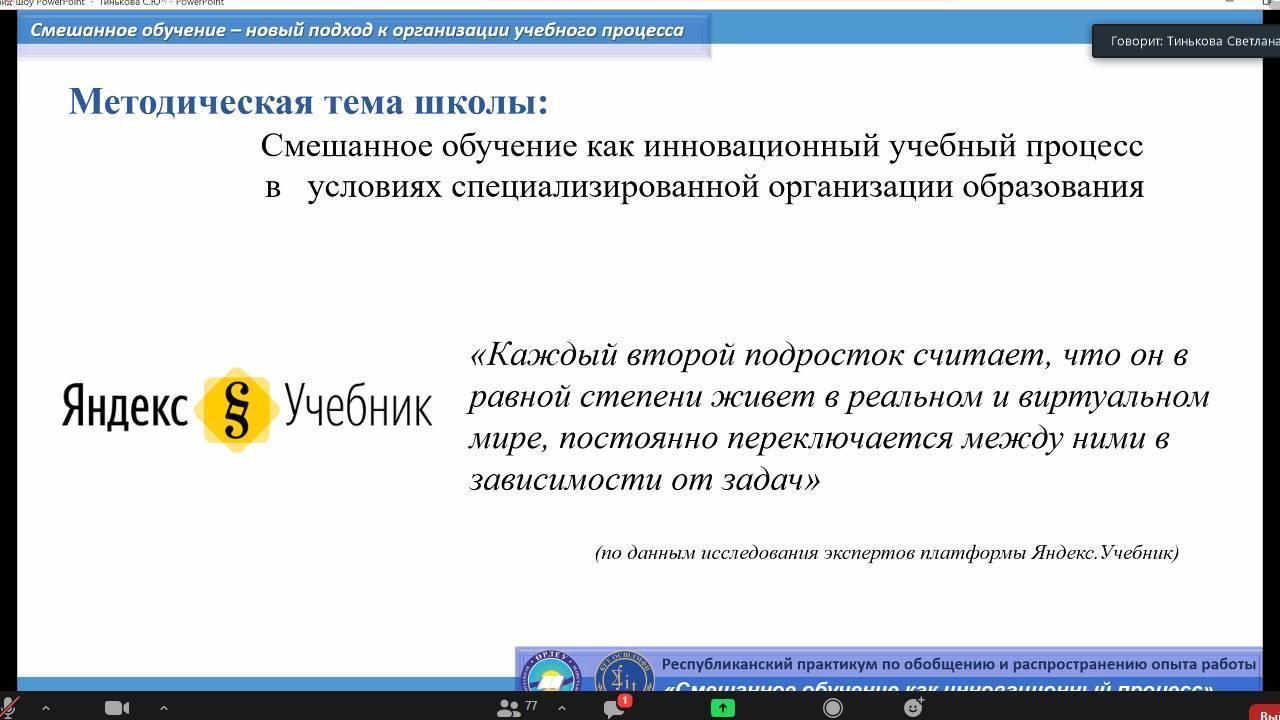Expand the arrow next to participants

tap(561, 708)
